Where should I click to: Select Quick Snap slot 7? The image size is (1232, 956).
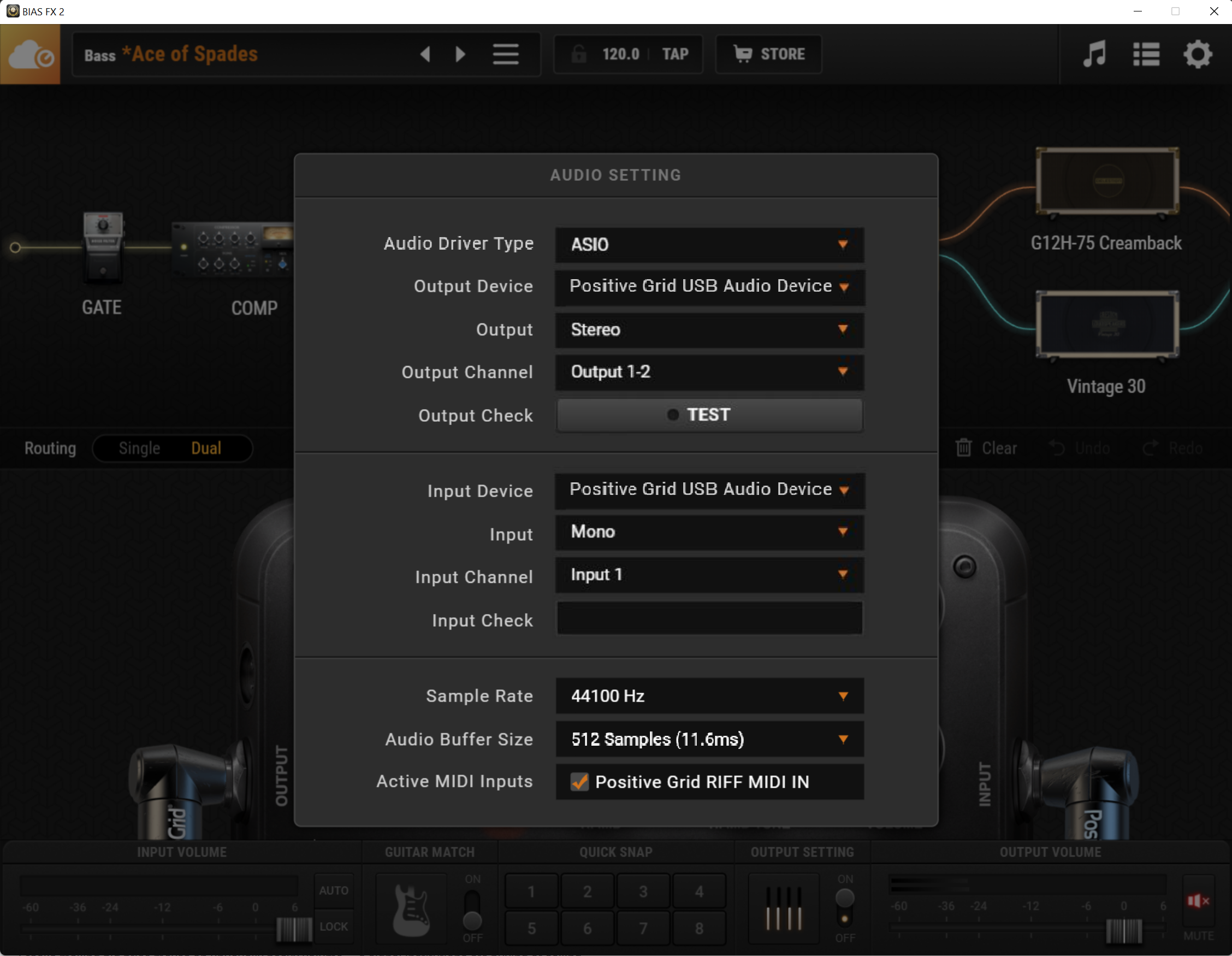(x=643, y=928)
